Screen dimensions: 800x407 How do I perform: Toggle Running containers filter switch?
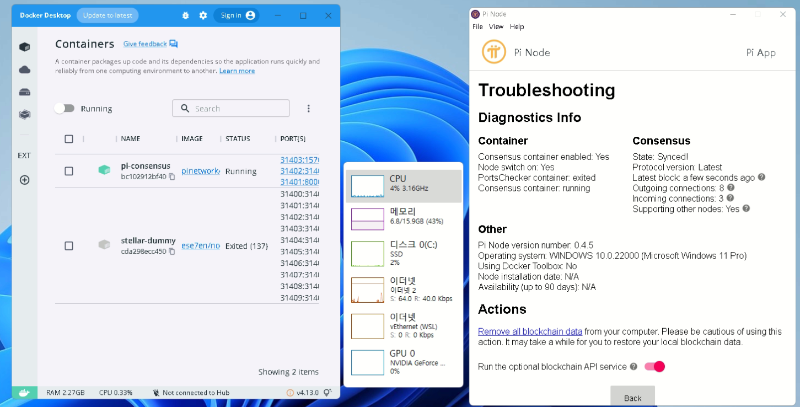[65, 108]
